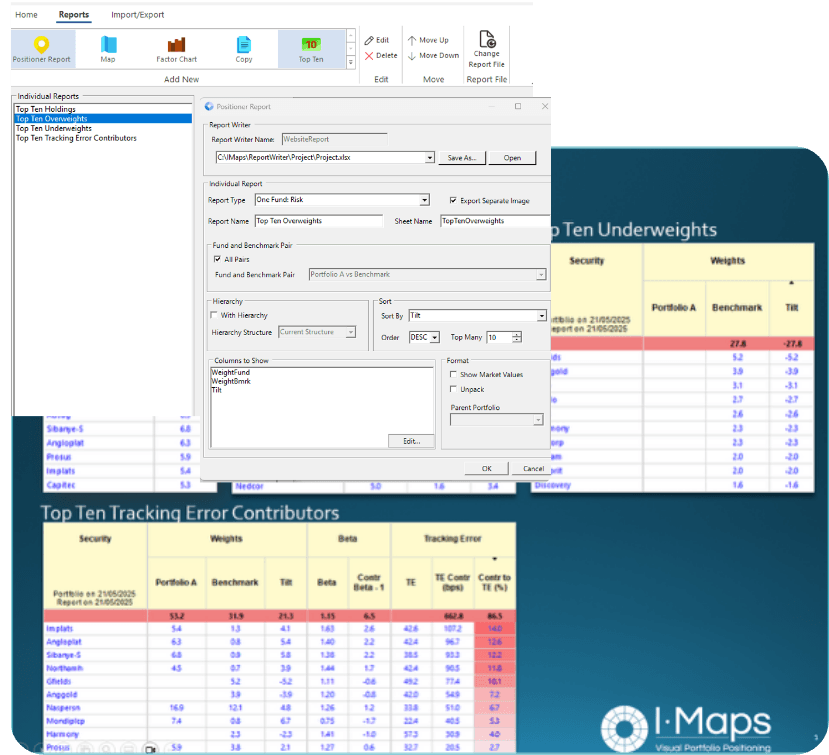Screen dimensions: 829x755
Task: Open the Sort By dropdown
Action: tap(542, 316)
